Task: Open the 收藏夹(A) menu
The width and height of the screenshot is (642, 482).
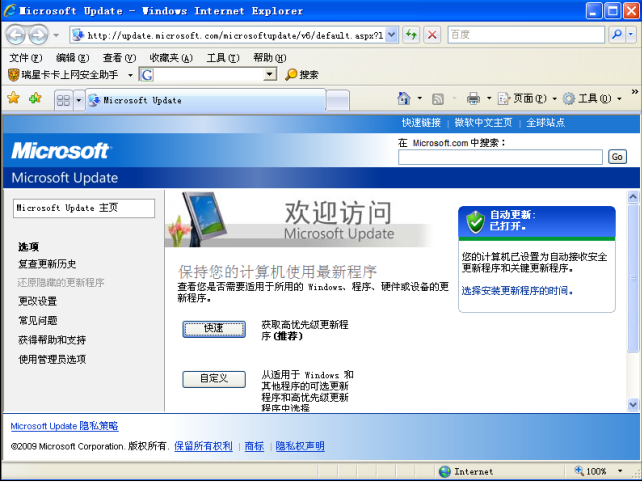Action: pyautogui.click(x=171, y=58)
